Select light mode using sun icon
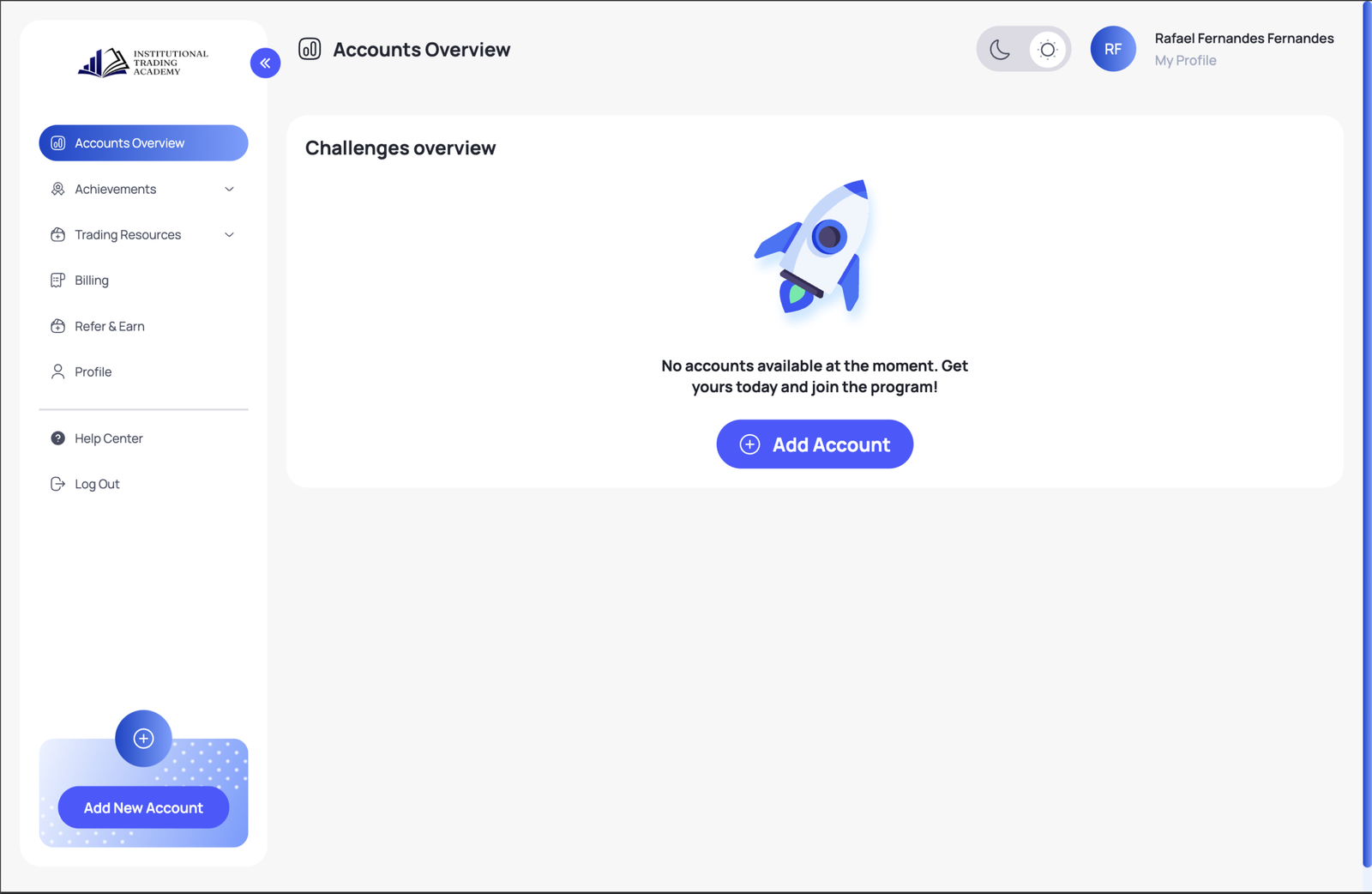This screenshot has height=894, width=1372. pyautogui.click(x=1047, y=50)
